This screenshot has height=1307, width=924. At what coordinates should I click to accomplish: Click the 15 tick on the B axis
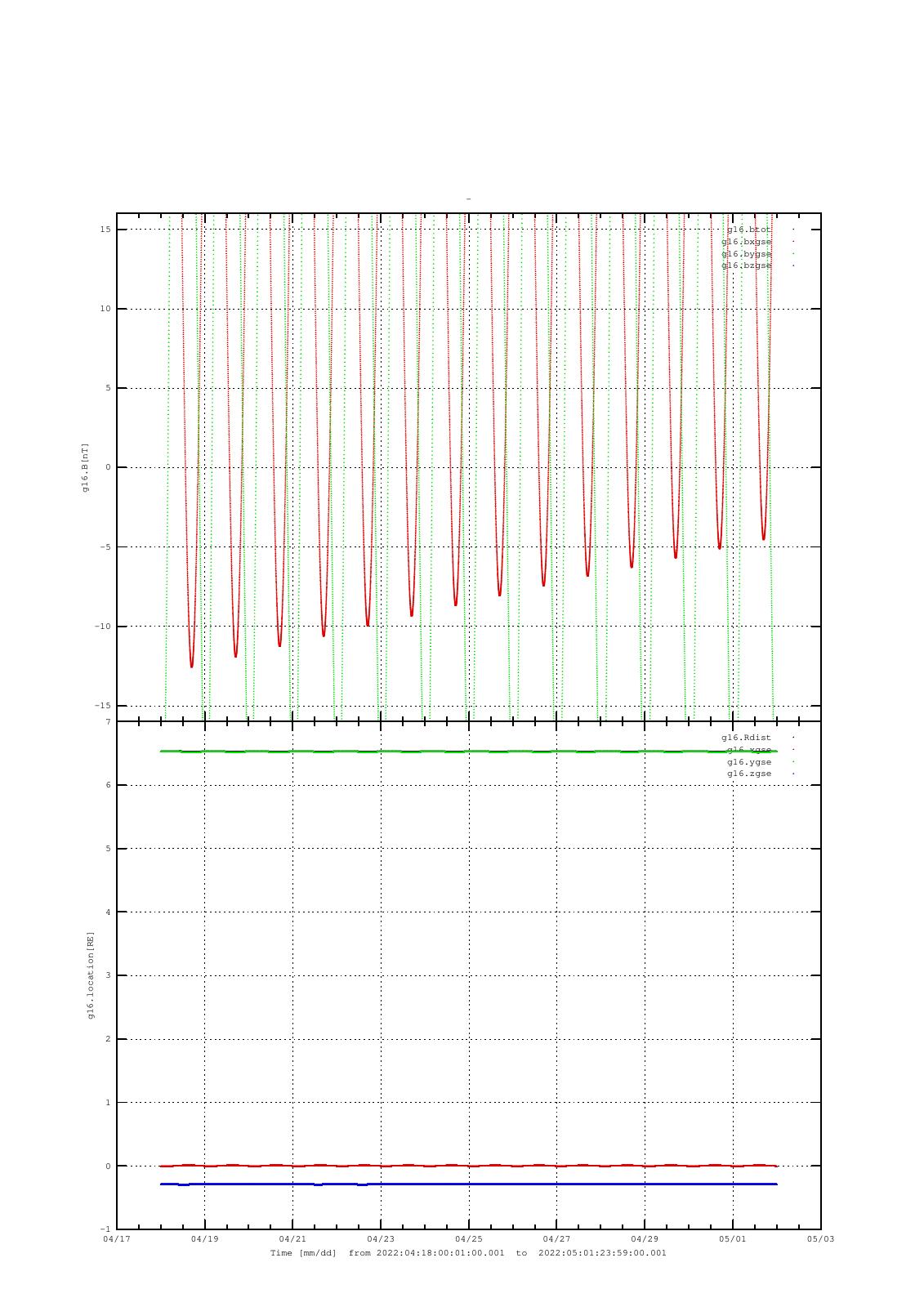[x=105, y=230]
